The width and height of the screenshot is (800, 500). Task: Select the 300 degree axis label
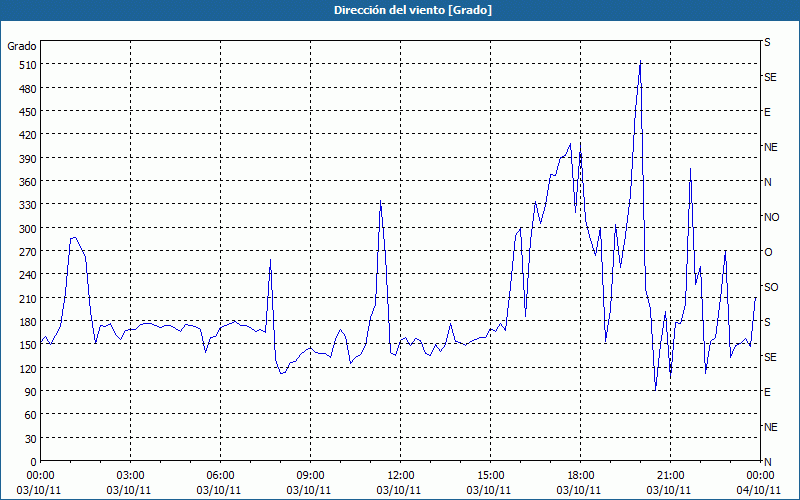click(x=28, y=229)
